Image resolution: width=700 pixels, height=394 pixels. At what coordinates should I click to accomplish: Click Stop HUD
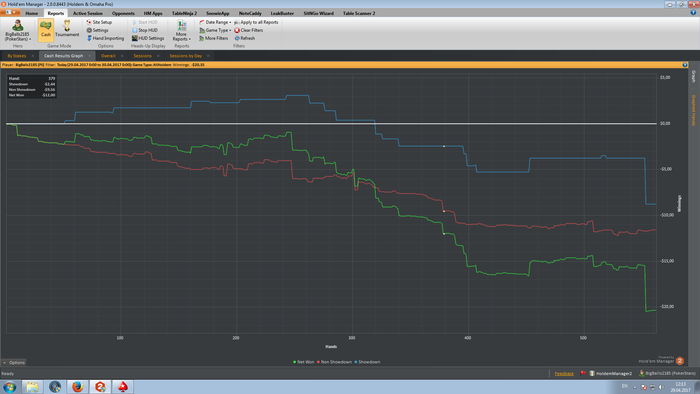pos(145,30)
